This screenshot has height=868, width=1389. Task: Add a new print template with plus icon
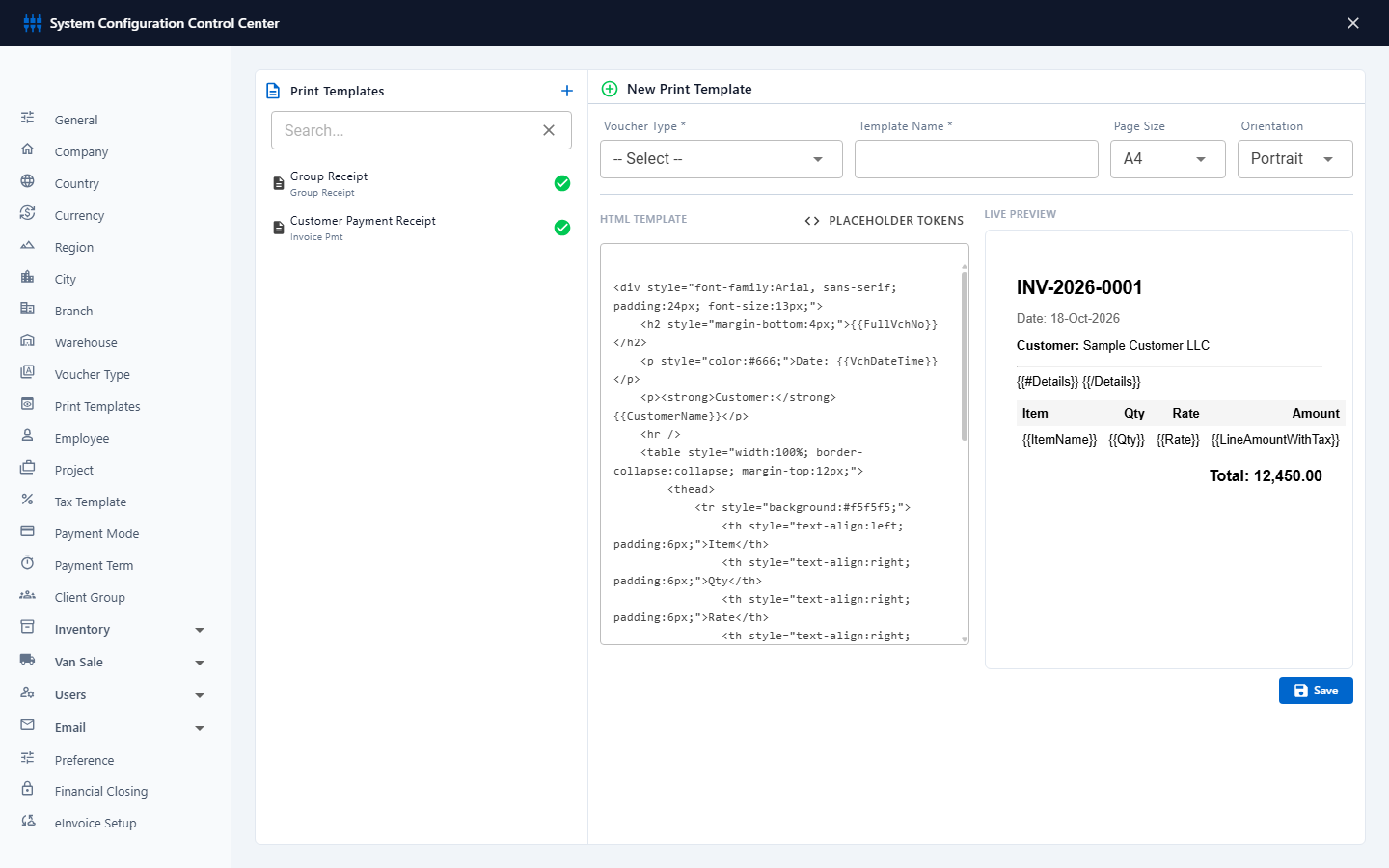567,91
